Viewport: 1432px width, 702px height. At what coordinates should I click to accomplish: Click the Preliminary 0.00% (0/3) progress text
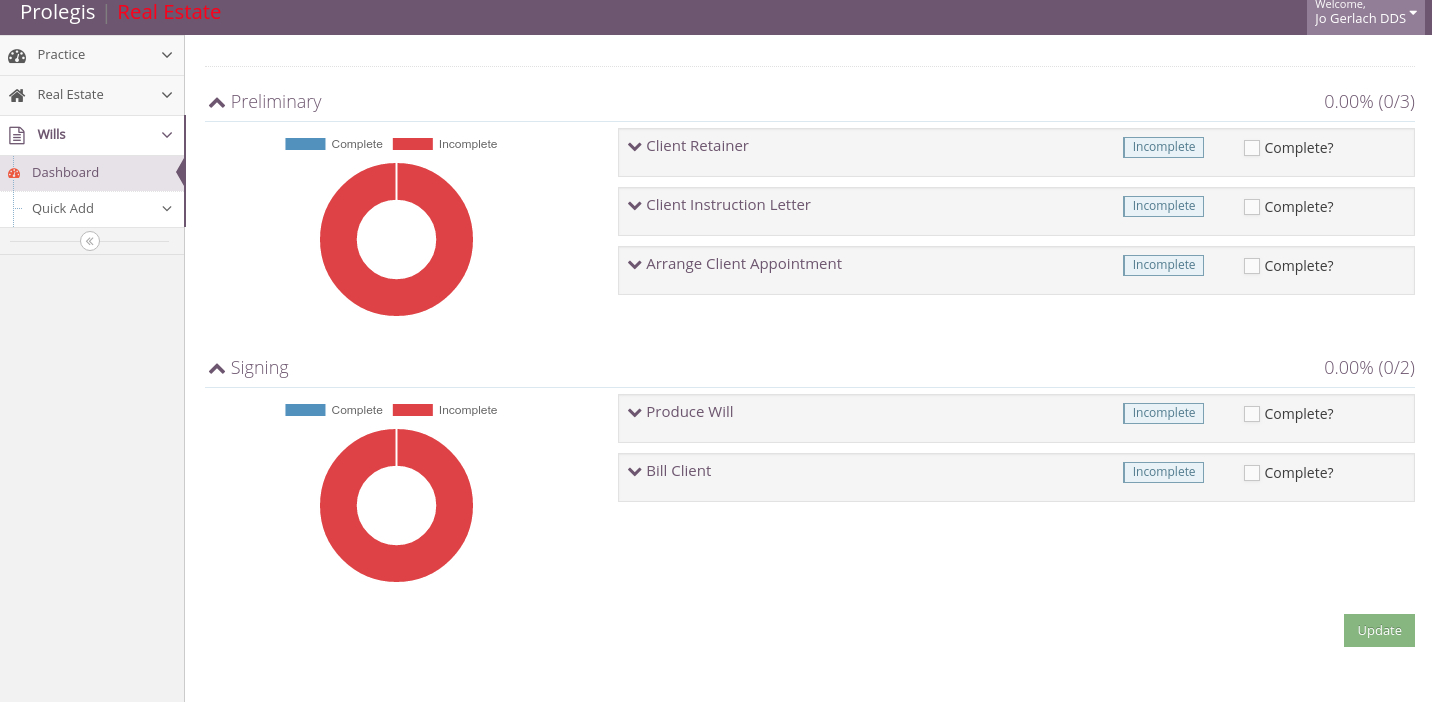point(1369,102)
